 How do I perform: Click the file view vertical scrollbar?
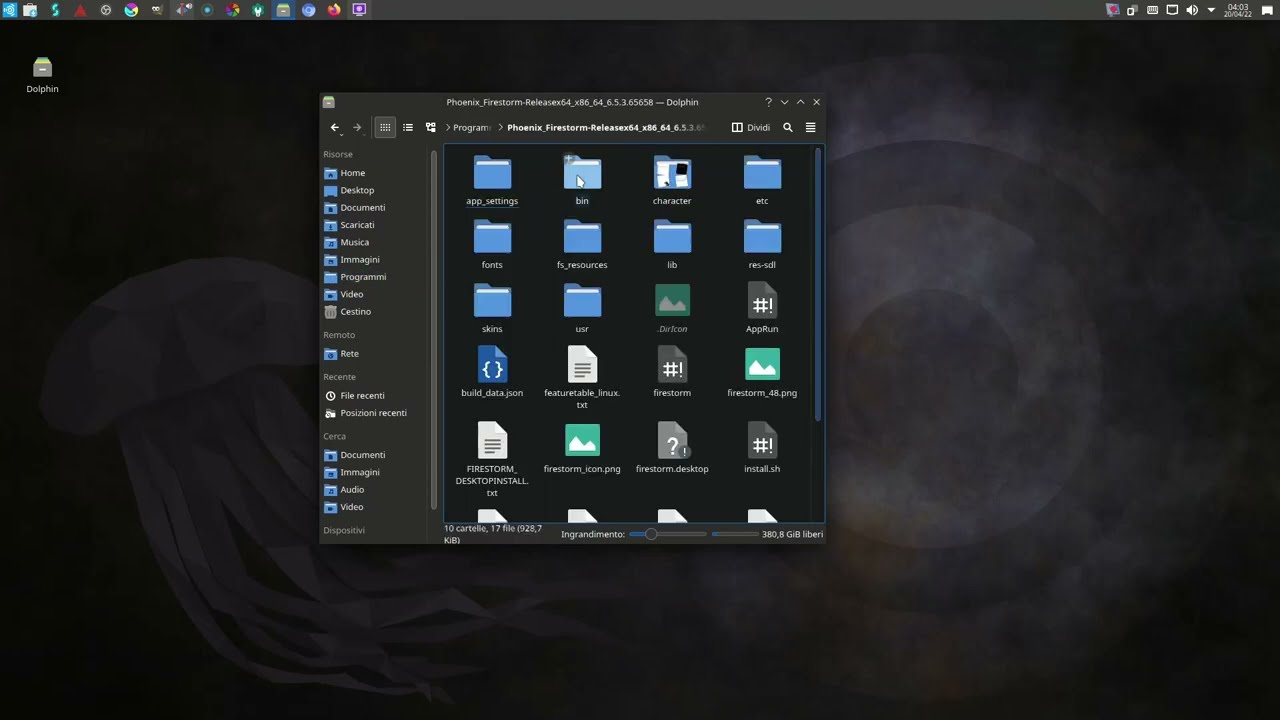click(x=819, y=284)
